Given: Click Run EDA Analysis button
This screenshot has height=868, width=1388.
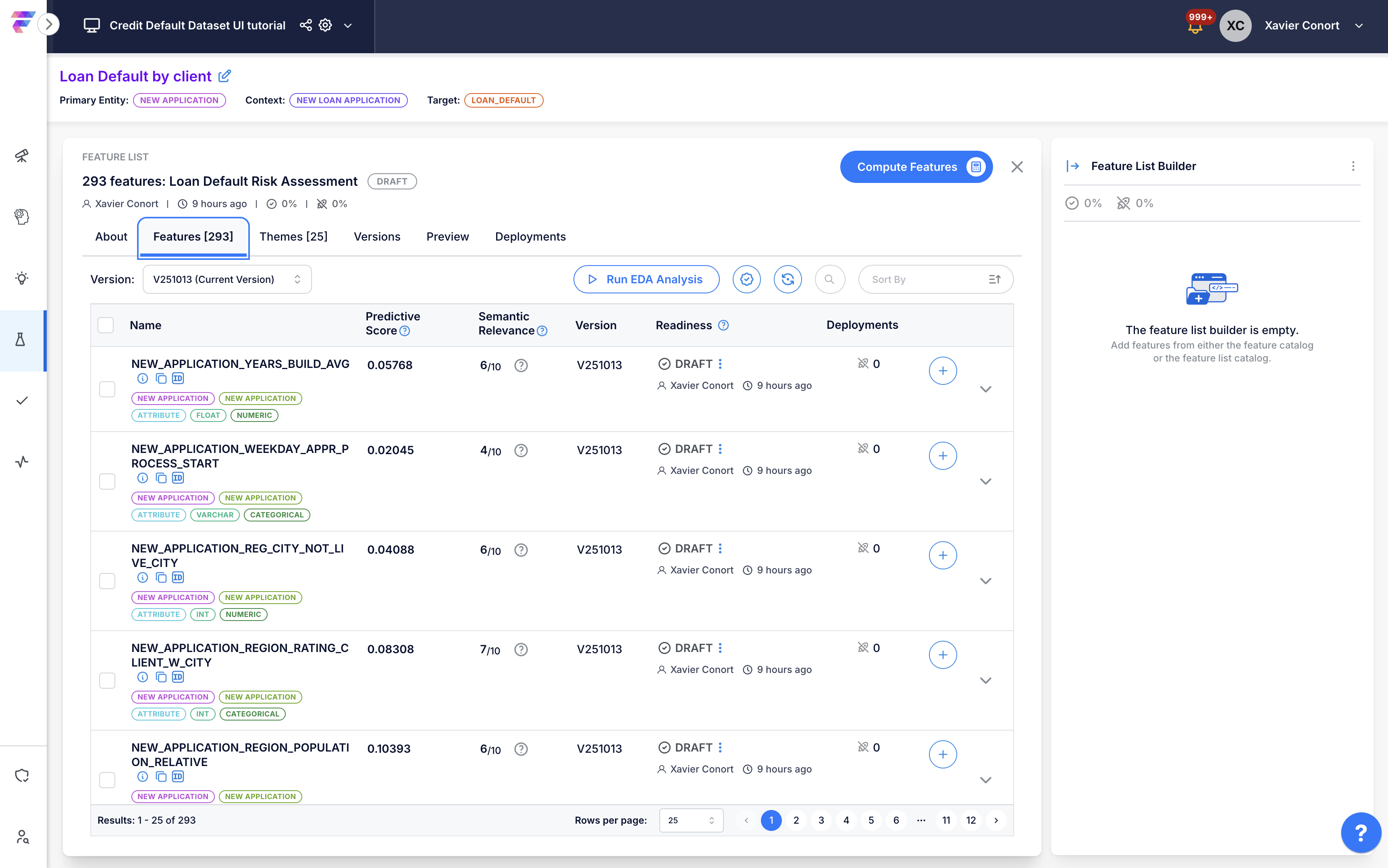Looking at the screenshot, I should tap(646, 280).
